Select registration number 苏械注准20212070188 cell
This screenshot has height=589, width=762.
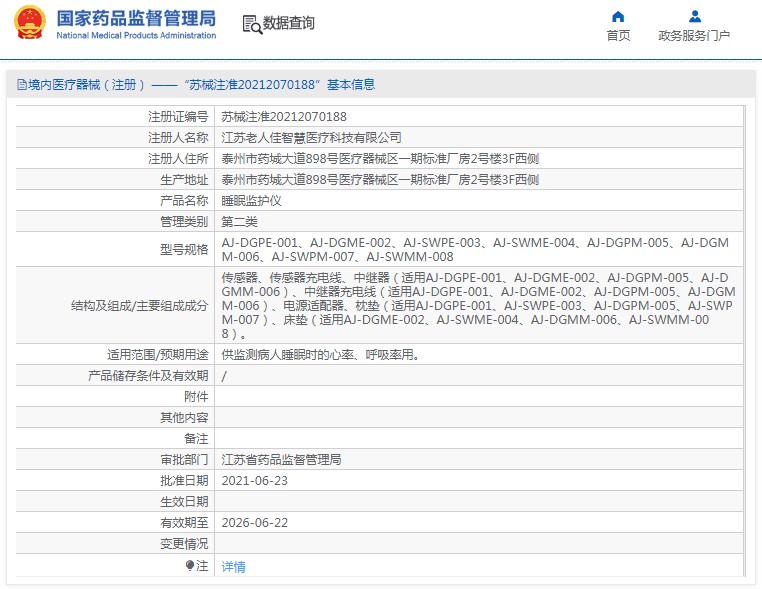284,117
